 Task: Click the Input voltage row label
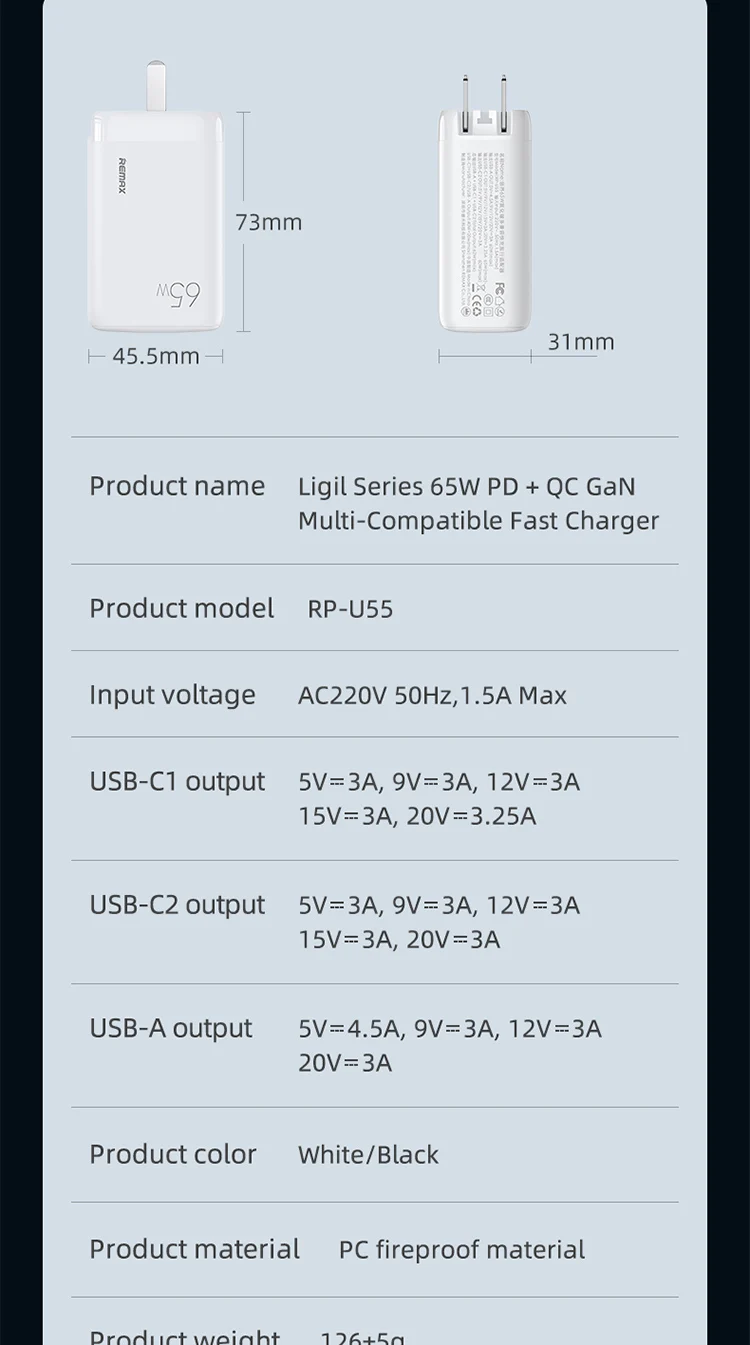[x=172, y=695]
